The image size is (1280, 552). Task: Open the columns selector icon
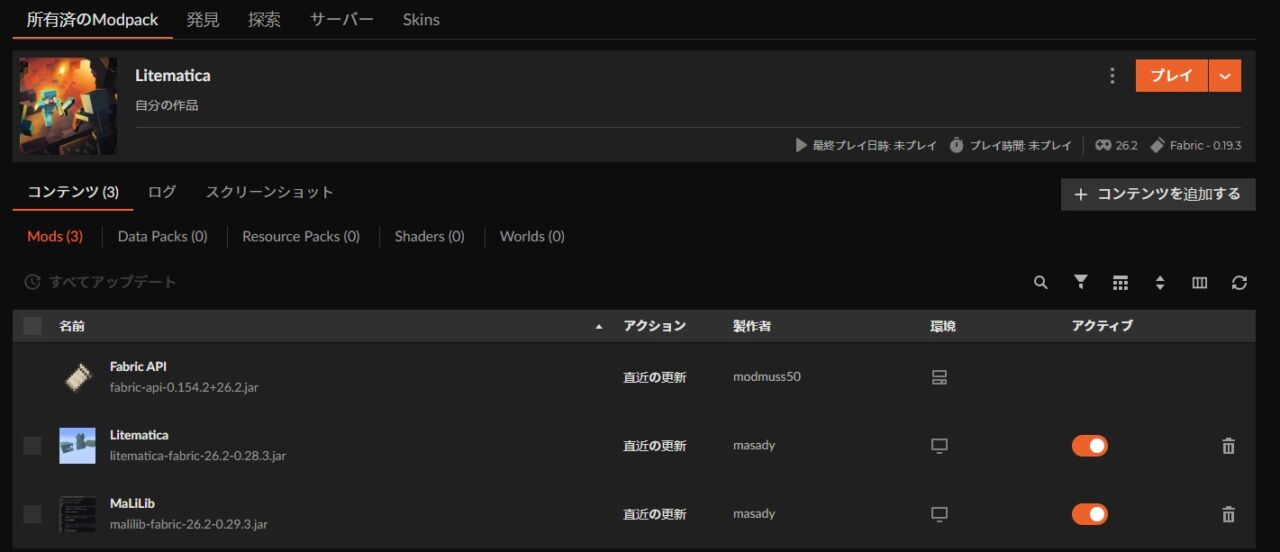pos(1200,283)
